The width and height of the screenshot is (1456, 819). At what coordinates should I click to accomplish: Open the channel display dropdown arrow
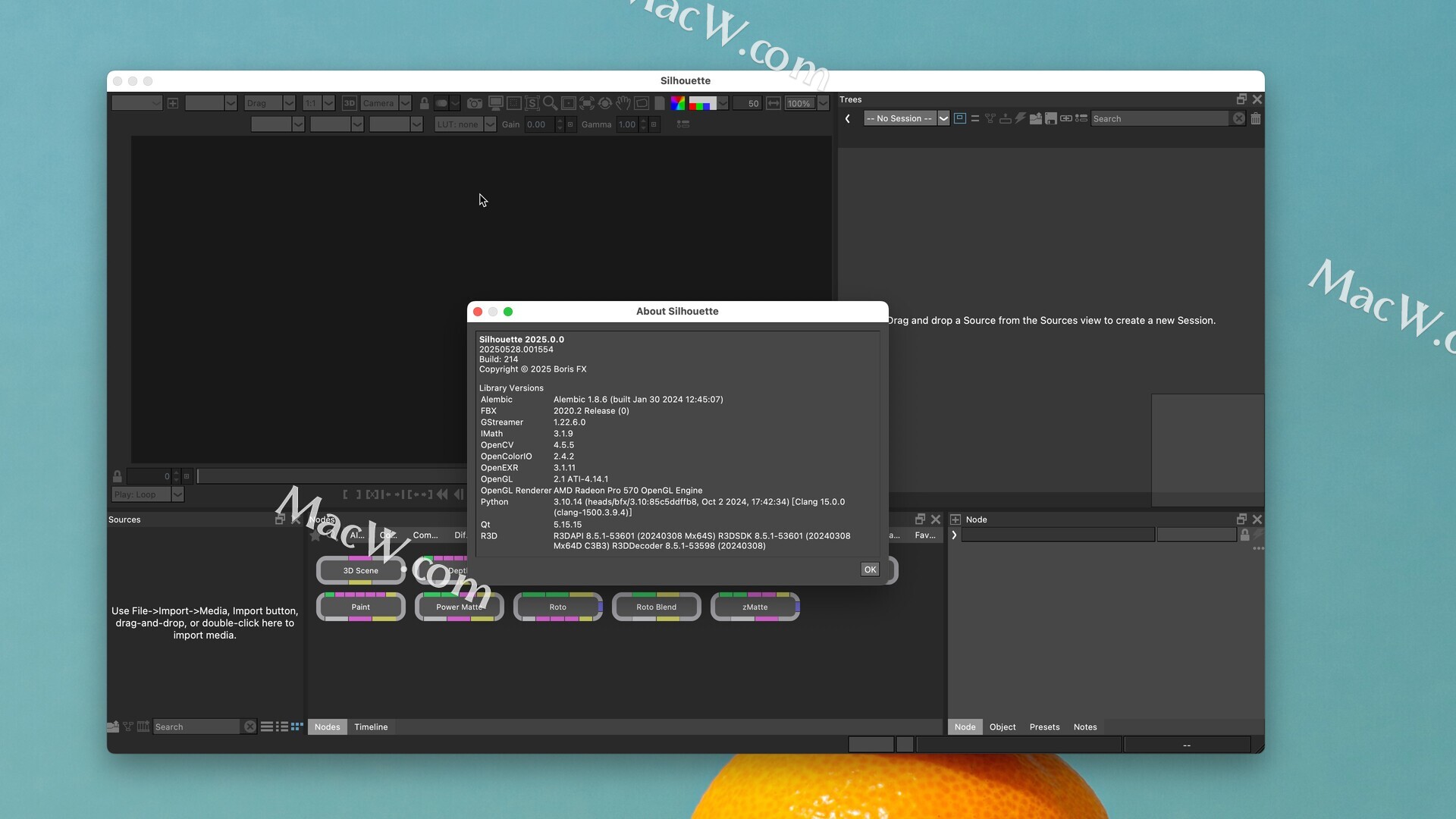(723, 103)
